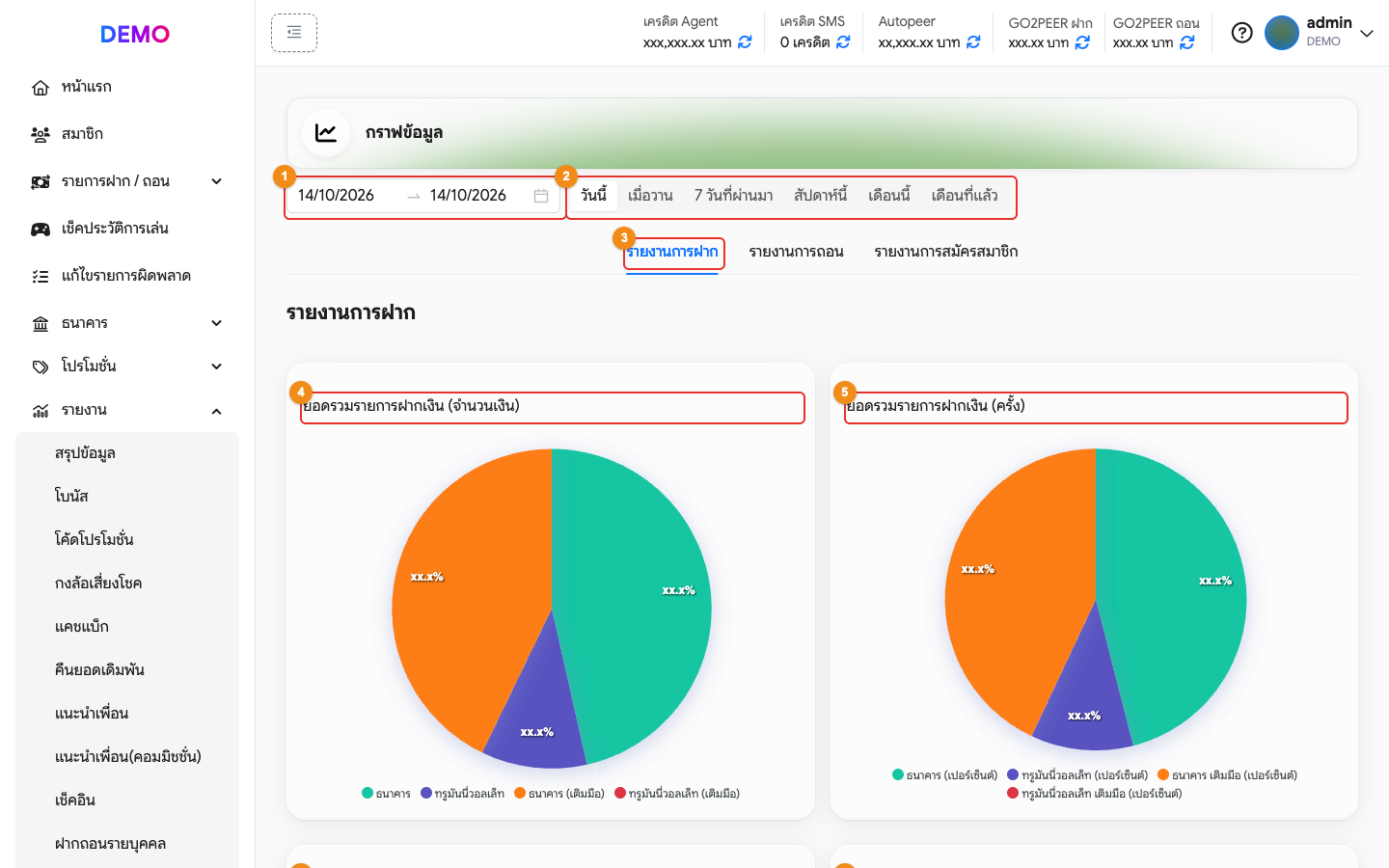Switch to the รายงานการสมัครสมาชิก tab

[946, 252]
